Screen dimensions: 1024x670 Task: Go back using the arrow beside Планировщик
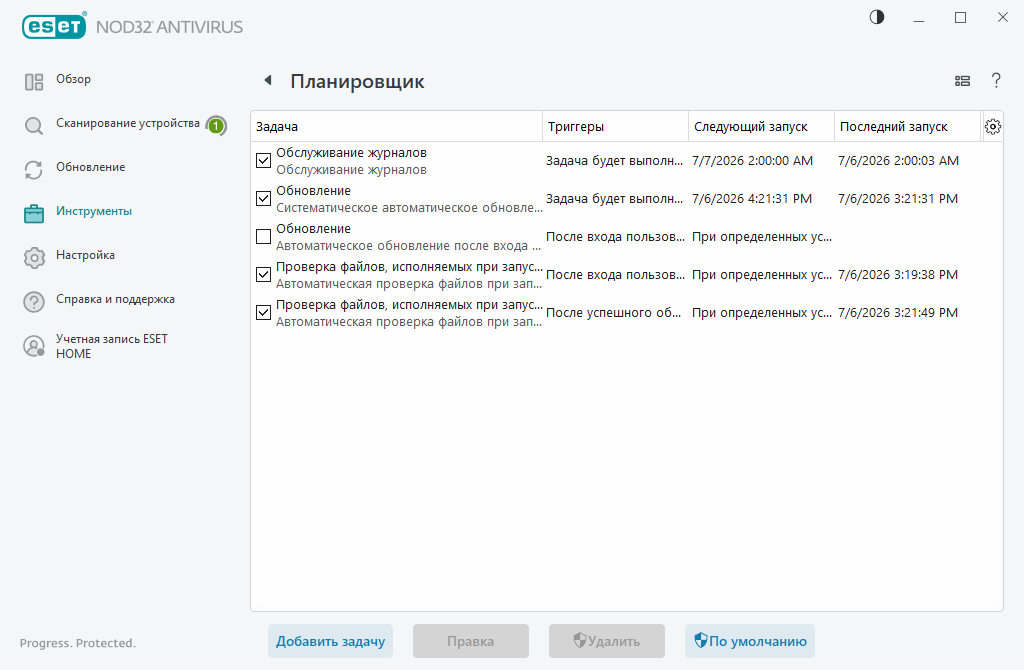tap(268, 80)
